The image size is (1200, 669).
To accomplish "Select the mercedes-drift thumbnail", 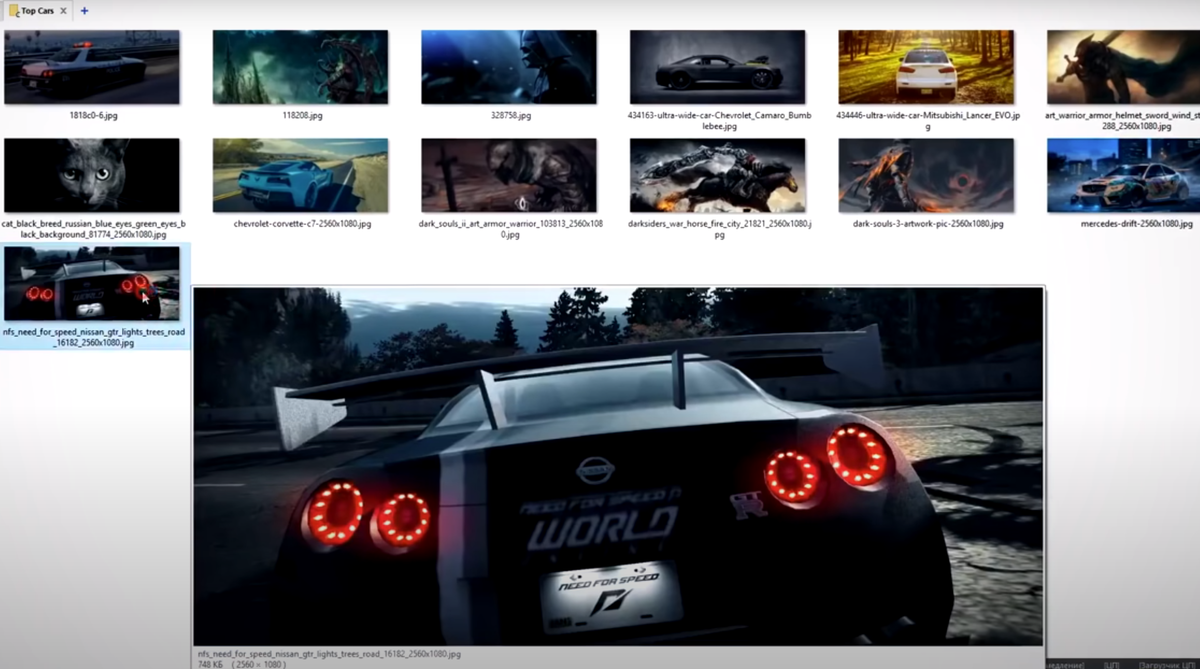I will (x=1123, y=175).
